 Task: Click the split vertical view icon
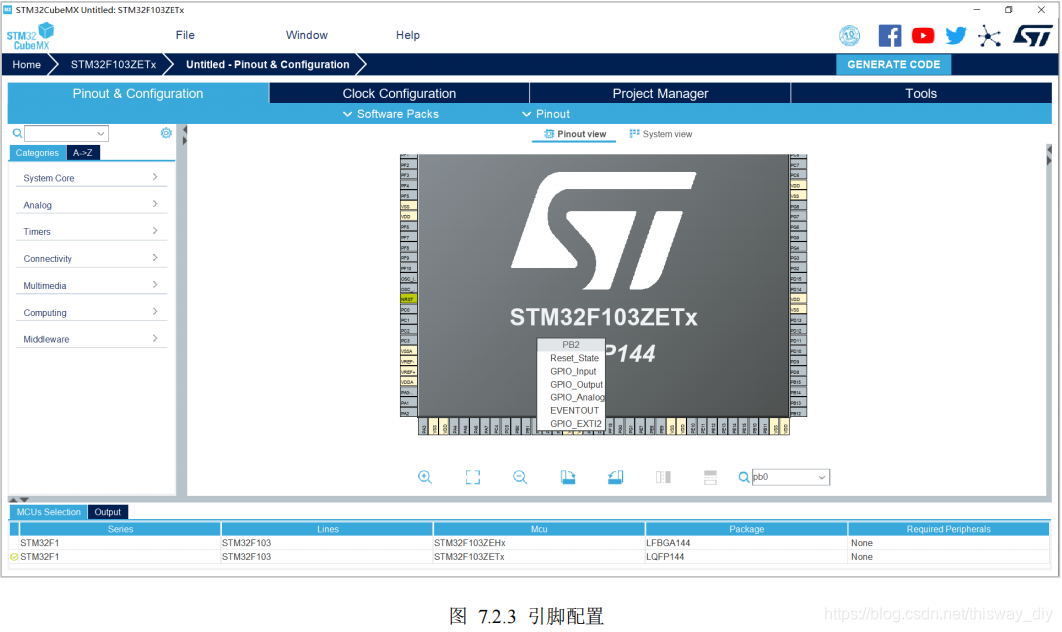pos(663,477)
